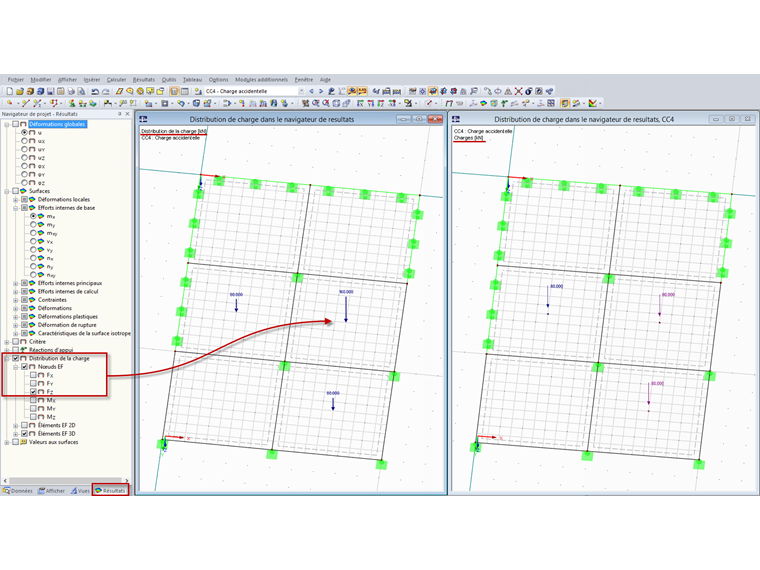Collapse Efforts internes de base node
760x570 pixels.
click(16, 208)
